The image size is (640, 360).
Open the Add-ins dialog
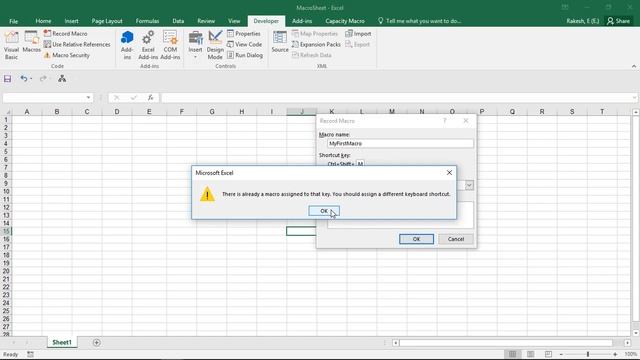pyautogui.click(x=127, y=45)
